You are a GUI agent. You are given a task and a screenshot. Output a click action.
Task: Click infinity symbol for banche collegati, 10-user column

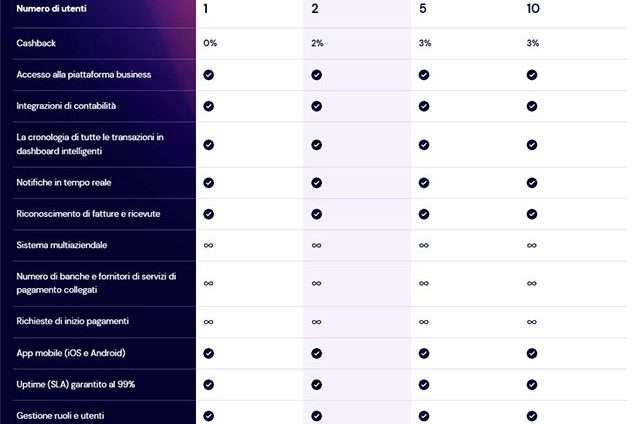pos(531,283)
